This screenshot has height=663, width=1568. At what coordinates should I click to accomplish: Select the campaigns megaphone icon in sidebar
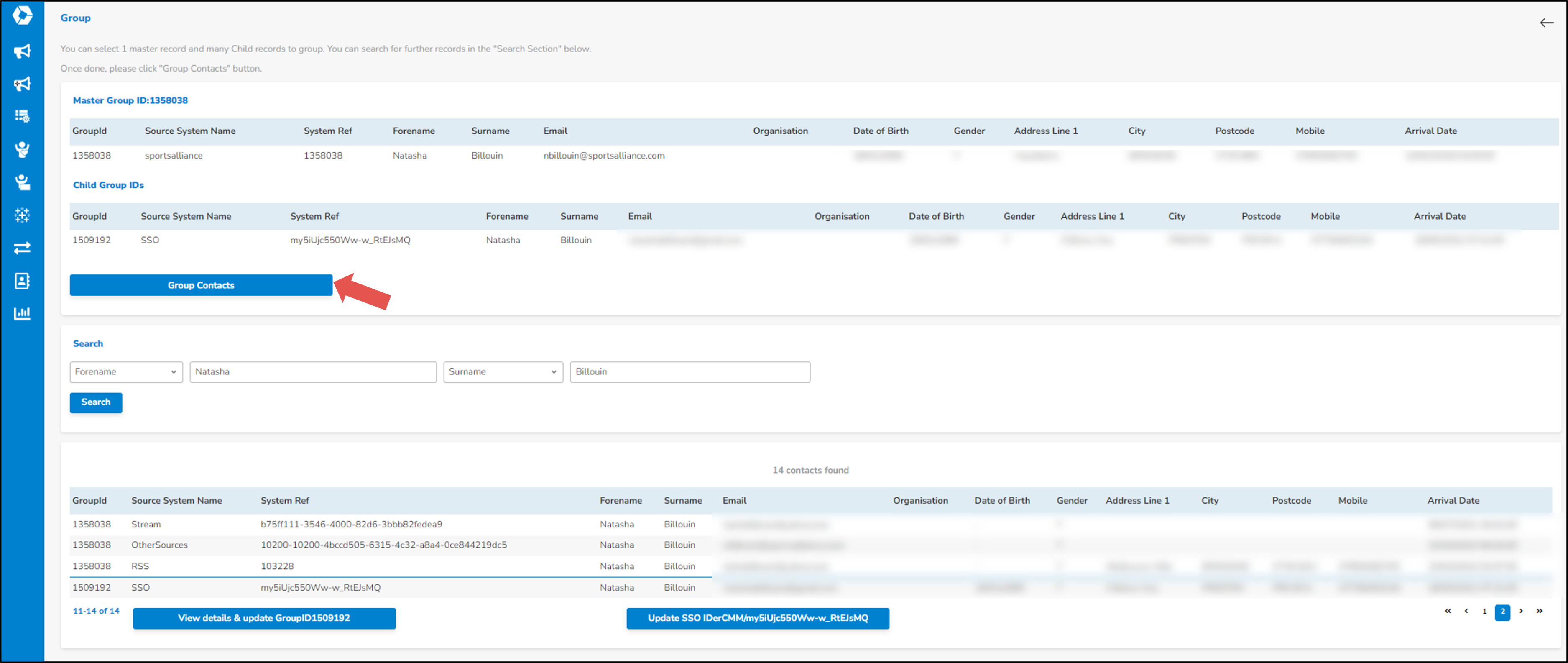[22, 51]
